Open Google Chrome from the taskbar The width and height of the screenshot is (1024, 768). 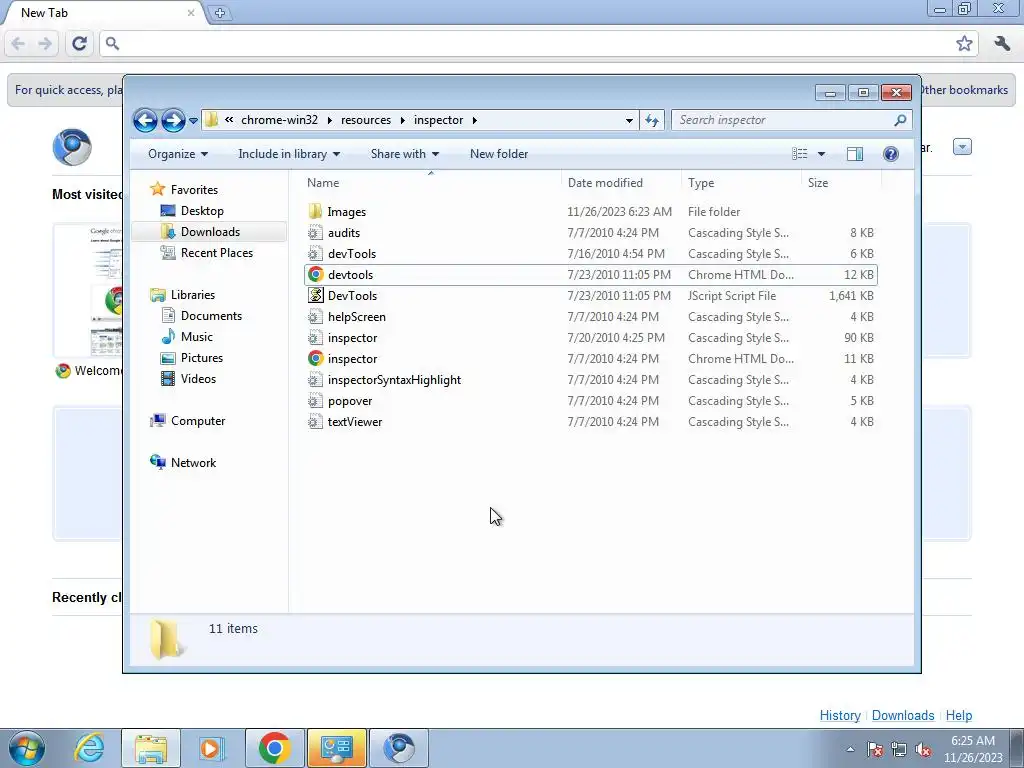(274, 748)
